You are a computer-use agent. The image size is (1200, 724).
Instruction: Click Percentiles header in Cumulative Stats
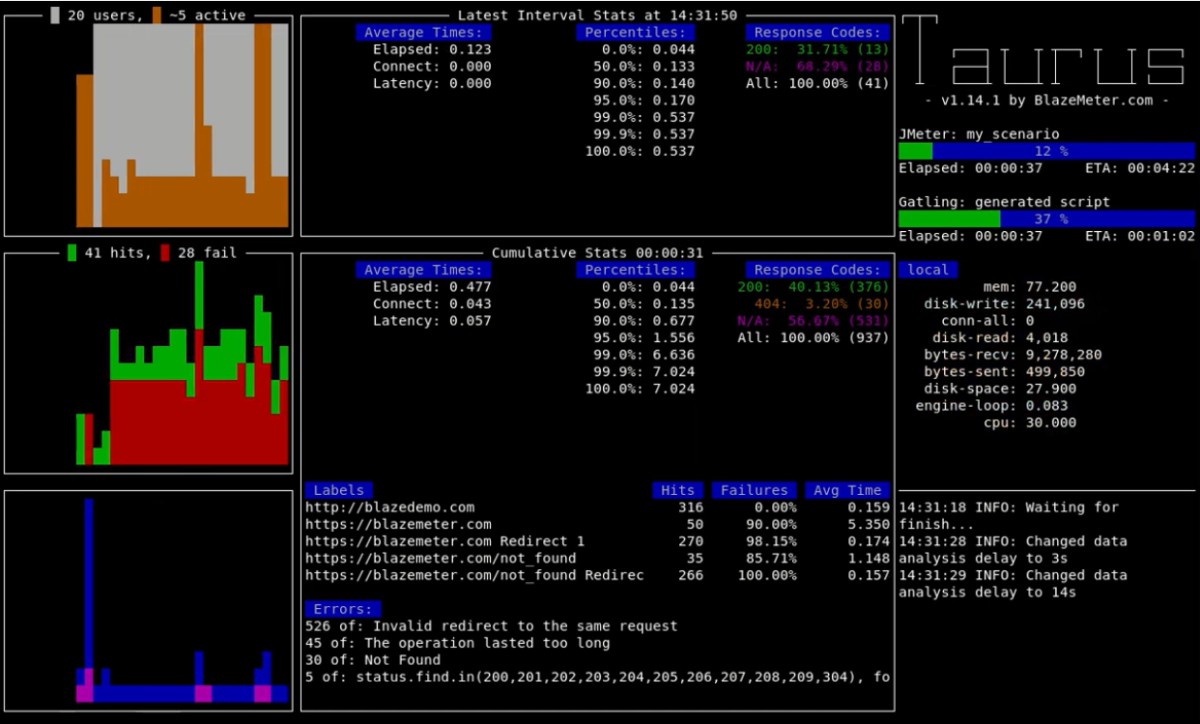tap(635, 270)
